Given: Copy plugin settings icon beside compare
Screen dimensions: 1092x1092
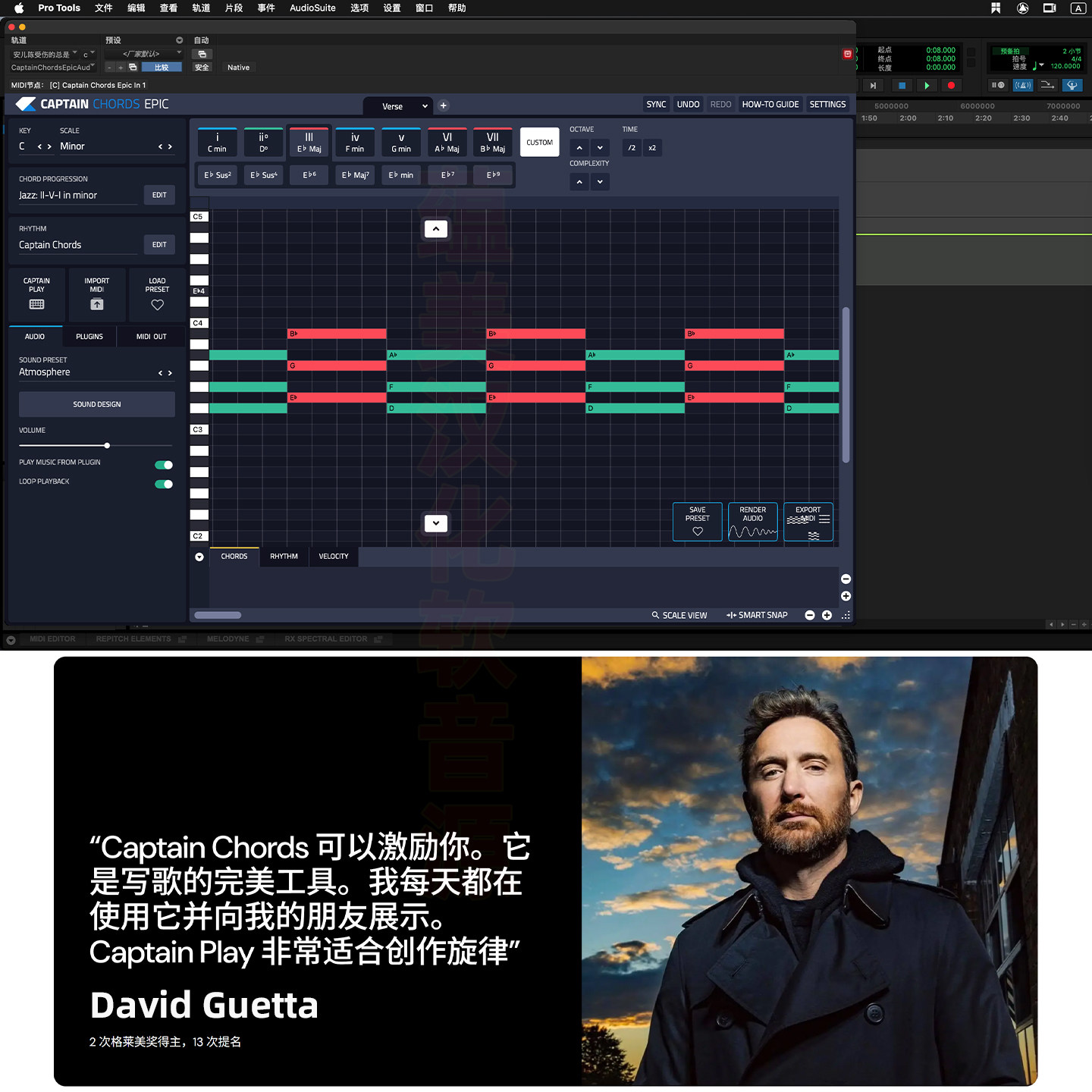Looking at the screenshot, I should point(133,67).
